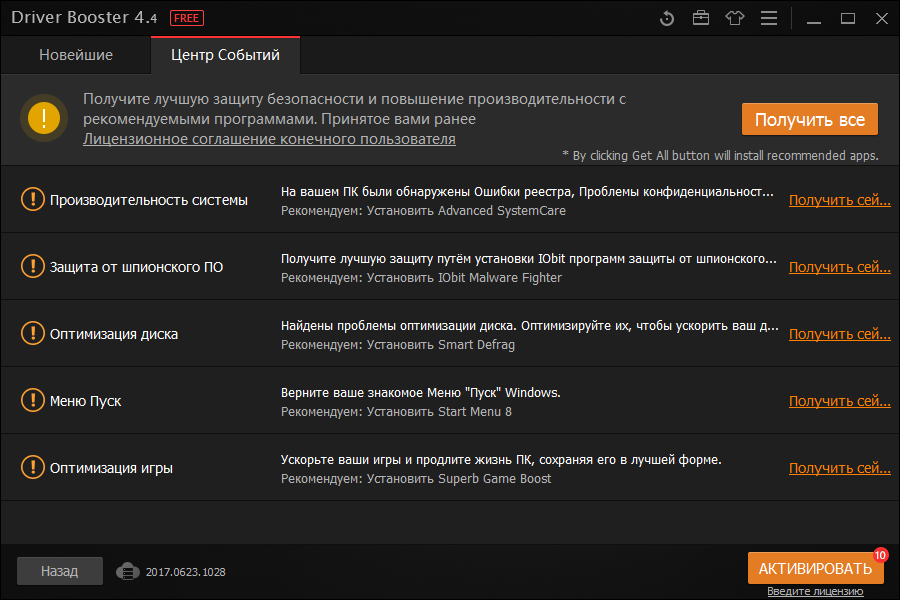900x600 pixels.
Task: Open the toolbox briefcase icon
Action: pyautogui.click(x=701, y=18)
